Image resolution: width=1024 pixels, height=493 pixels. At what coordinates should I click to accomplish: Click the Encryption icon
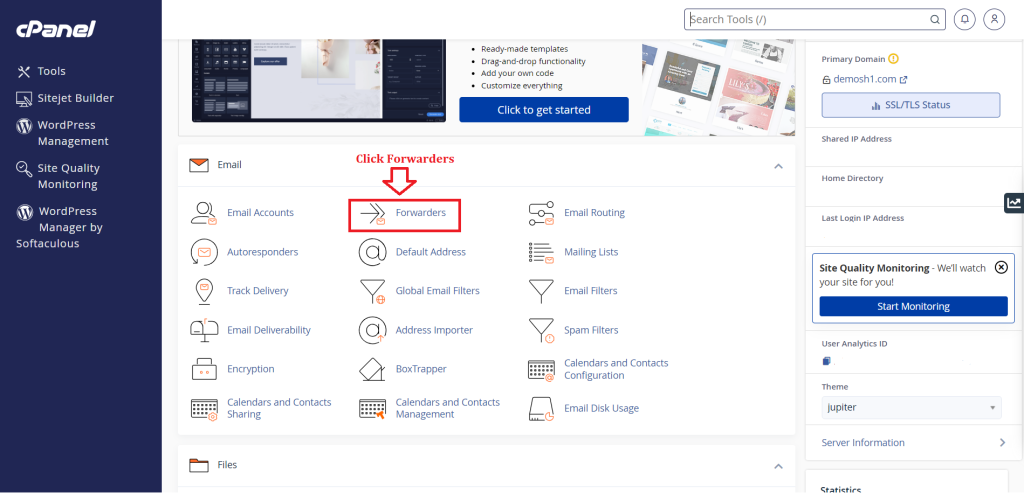click(204, 369)
